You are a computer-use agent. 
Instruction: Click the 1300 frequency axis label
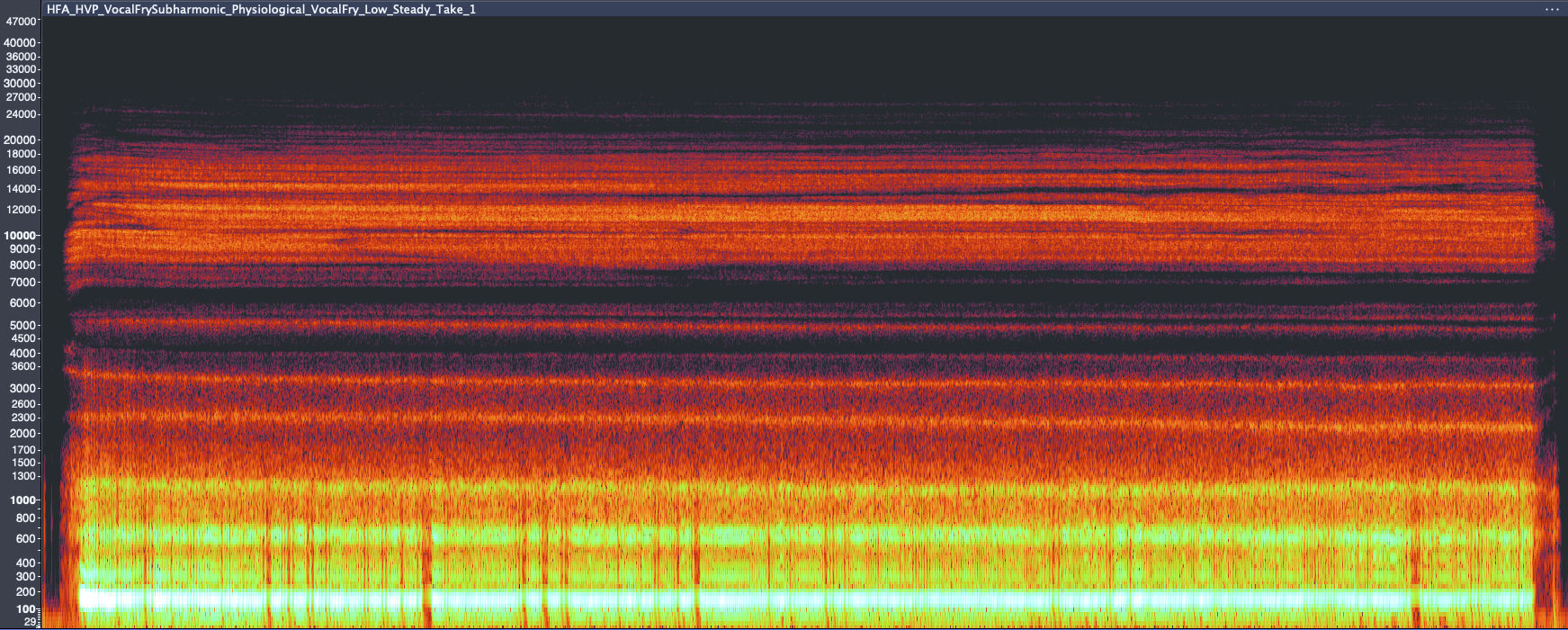(x=23, y=477)
